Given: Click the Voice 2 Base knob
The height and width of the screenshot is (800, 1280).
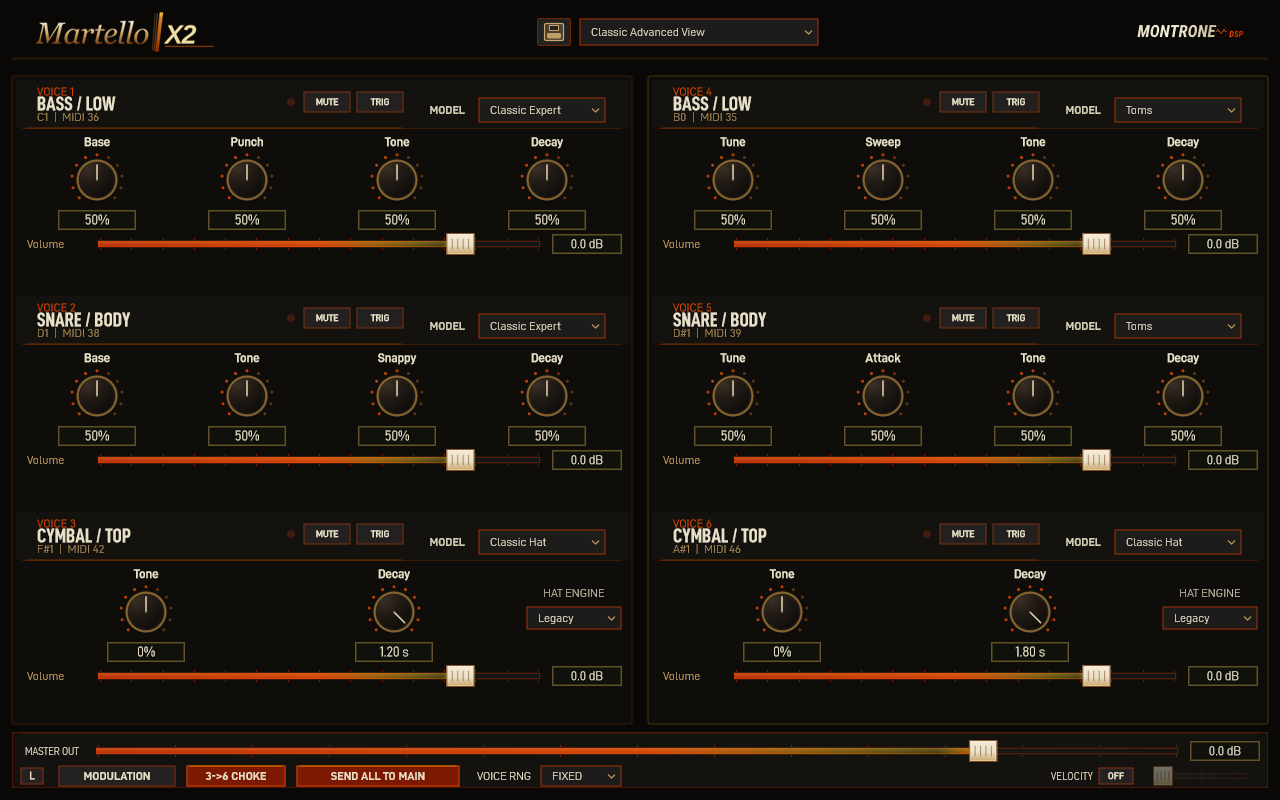Looking at the screenshot, I should coord(97,396).
